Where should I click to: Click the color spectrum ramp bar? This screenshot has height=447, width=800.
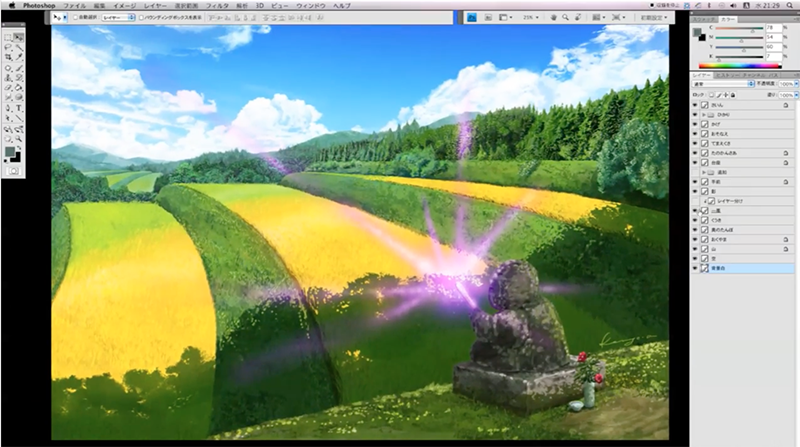click(x=740, y=65)
